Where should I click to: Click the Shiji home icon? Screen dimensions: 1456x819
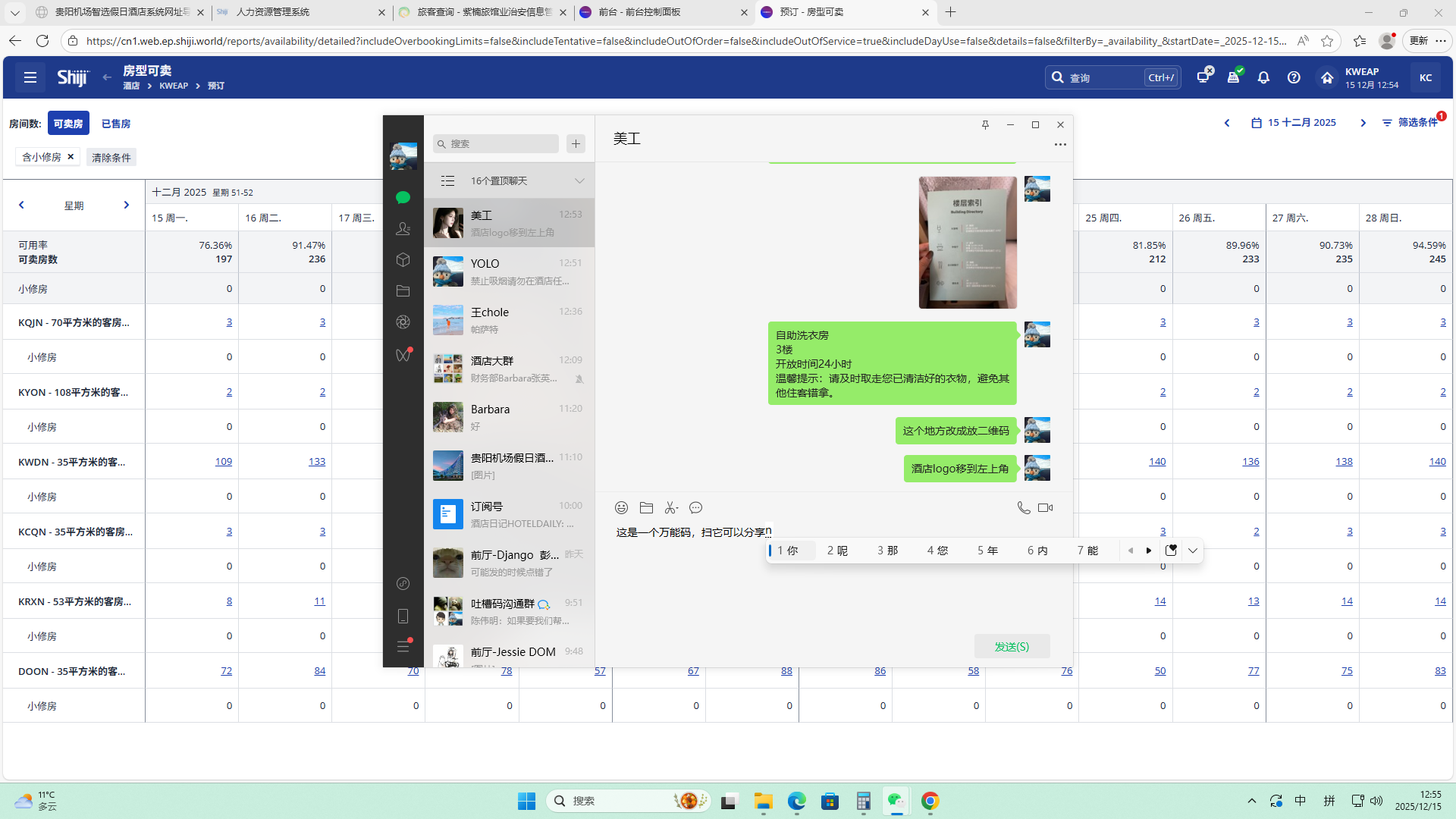click(x=1326, y=77)
